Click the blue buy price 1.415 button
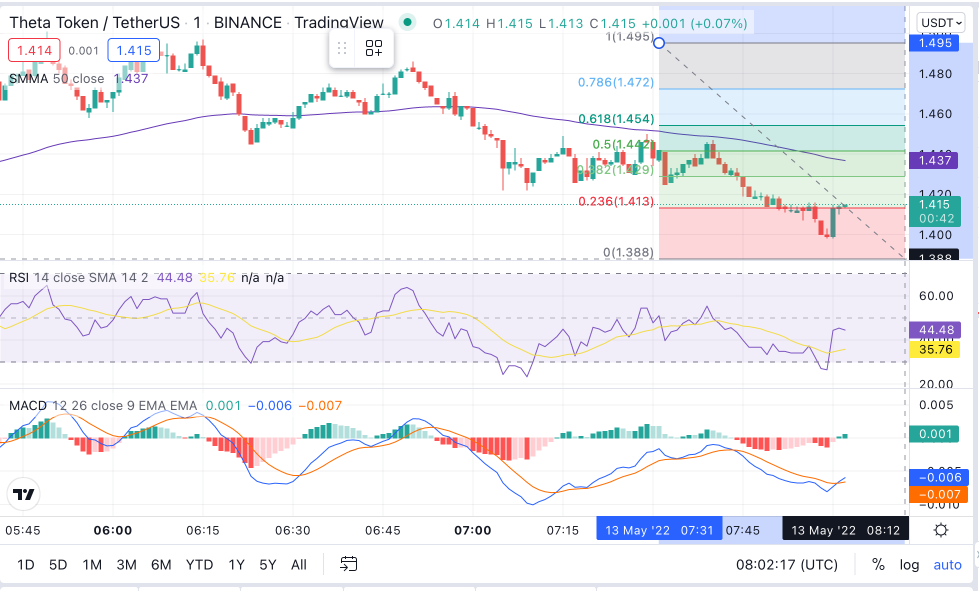The height and width of the screenshot is (591, 979). 134,51
